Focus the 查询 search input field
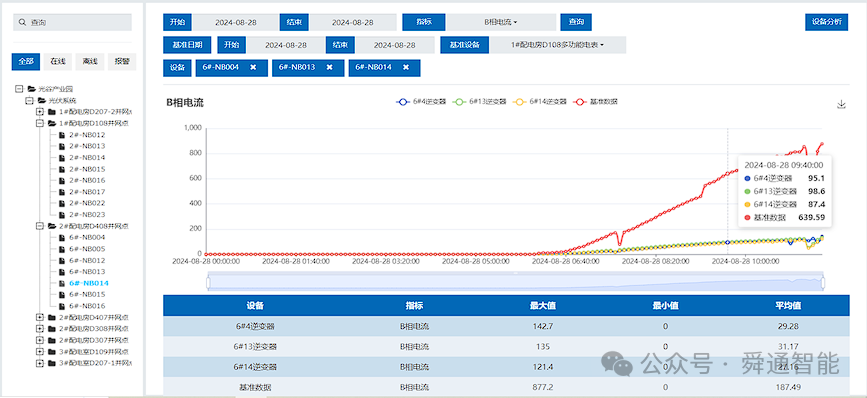 [72, 23]
